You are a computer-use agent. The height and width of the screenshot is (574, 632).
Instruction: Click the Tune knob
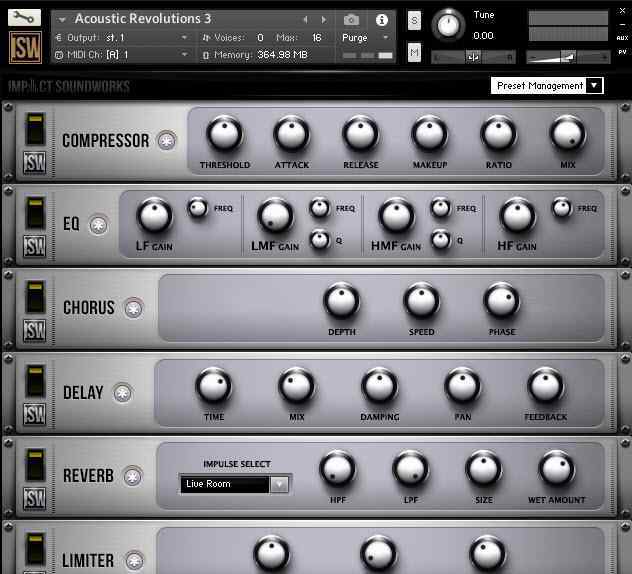(448, 25)
